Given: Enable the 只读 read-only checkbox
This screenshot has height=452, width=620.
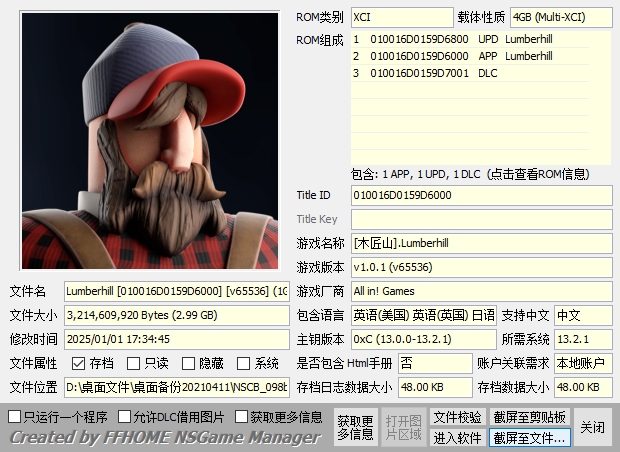Looking at the screenshot, I should 133,363.
